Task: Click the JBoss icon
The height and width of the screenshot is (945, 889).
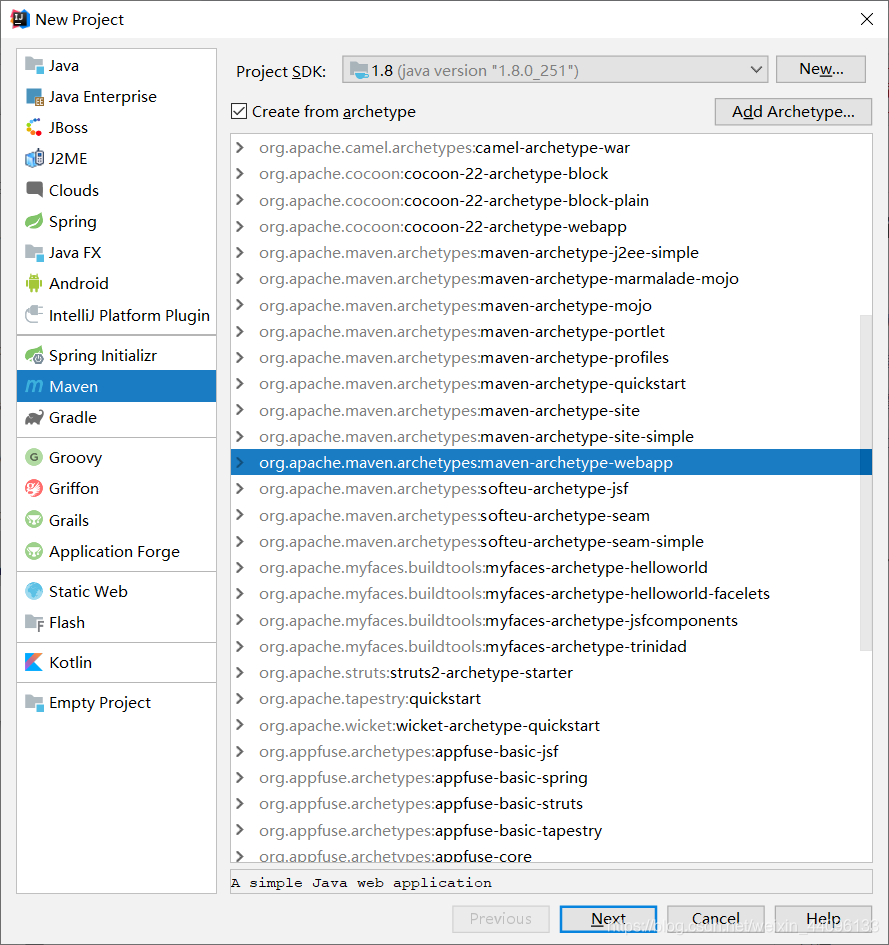Action: point(34,128)
